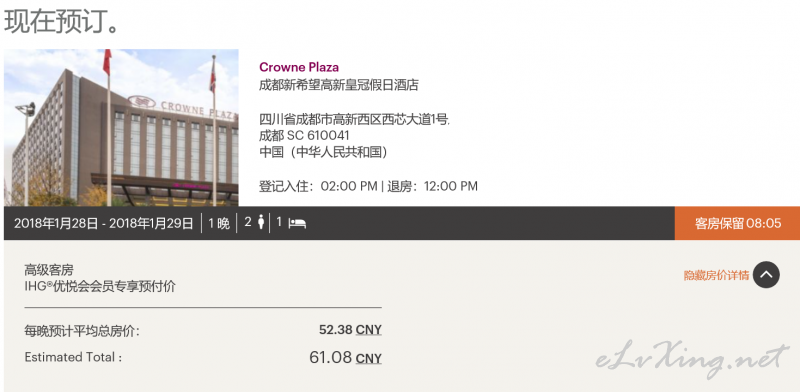The width and height of the screenshot is (800, 392).
Task: Open the Crowne Plaza hotel photo thumbnail
Action: click(121, 128)
